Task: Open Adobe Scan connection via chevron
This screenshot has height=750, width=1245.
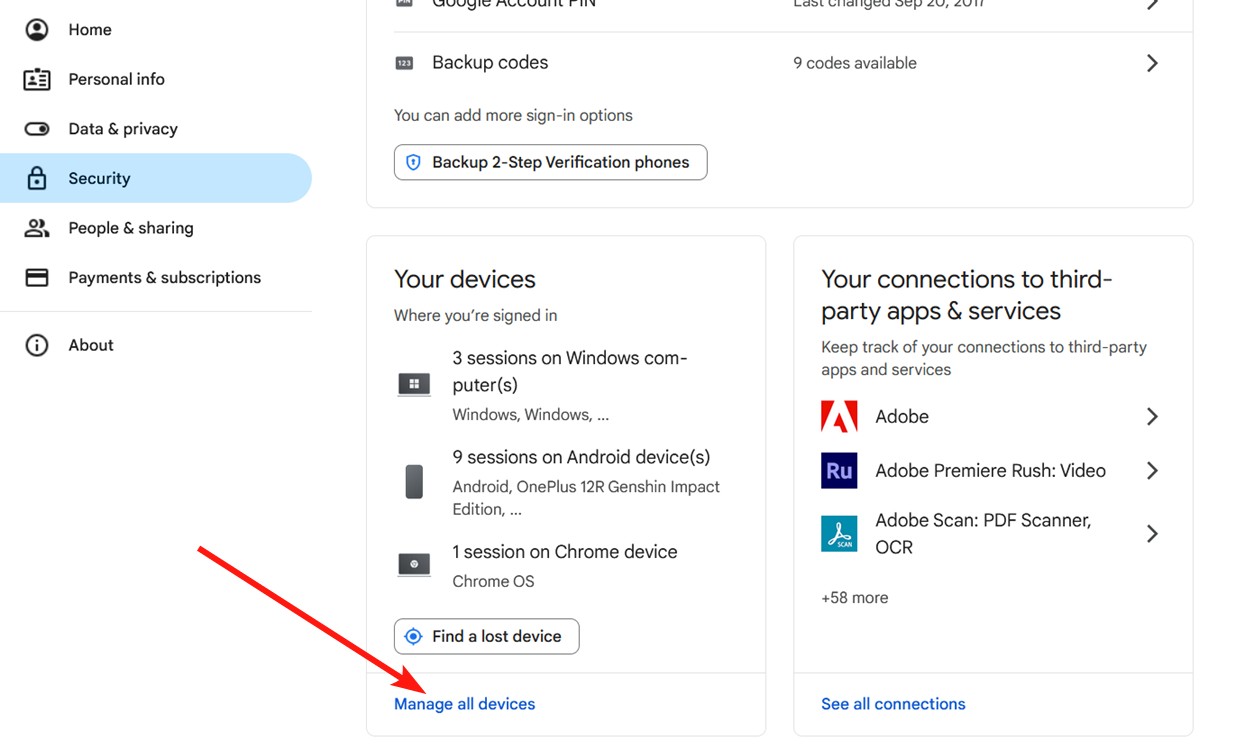Action: point(1151,533)
